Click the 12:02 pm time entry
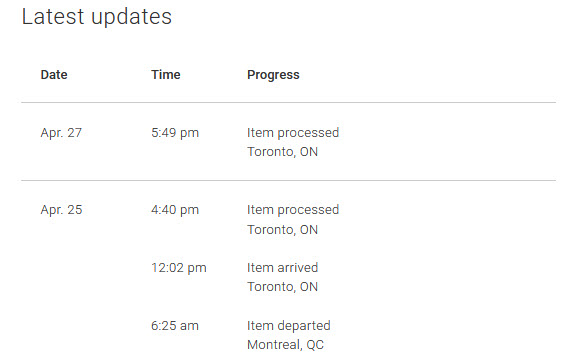The image size is (584, 362). 179,268
